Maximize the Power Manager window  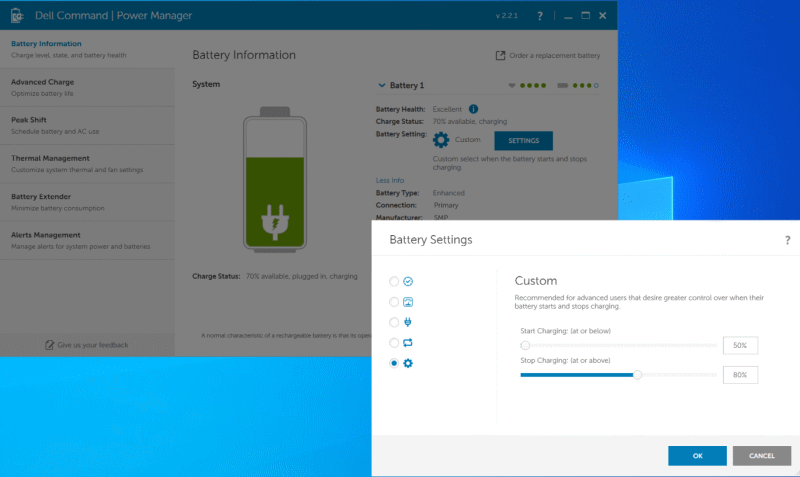coord(586,16)
